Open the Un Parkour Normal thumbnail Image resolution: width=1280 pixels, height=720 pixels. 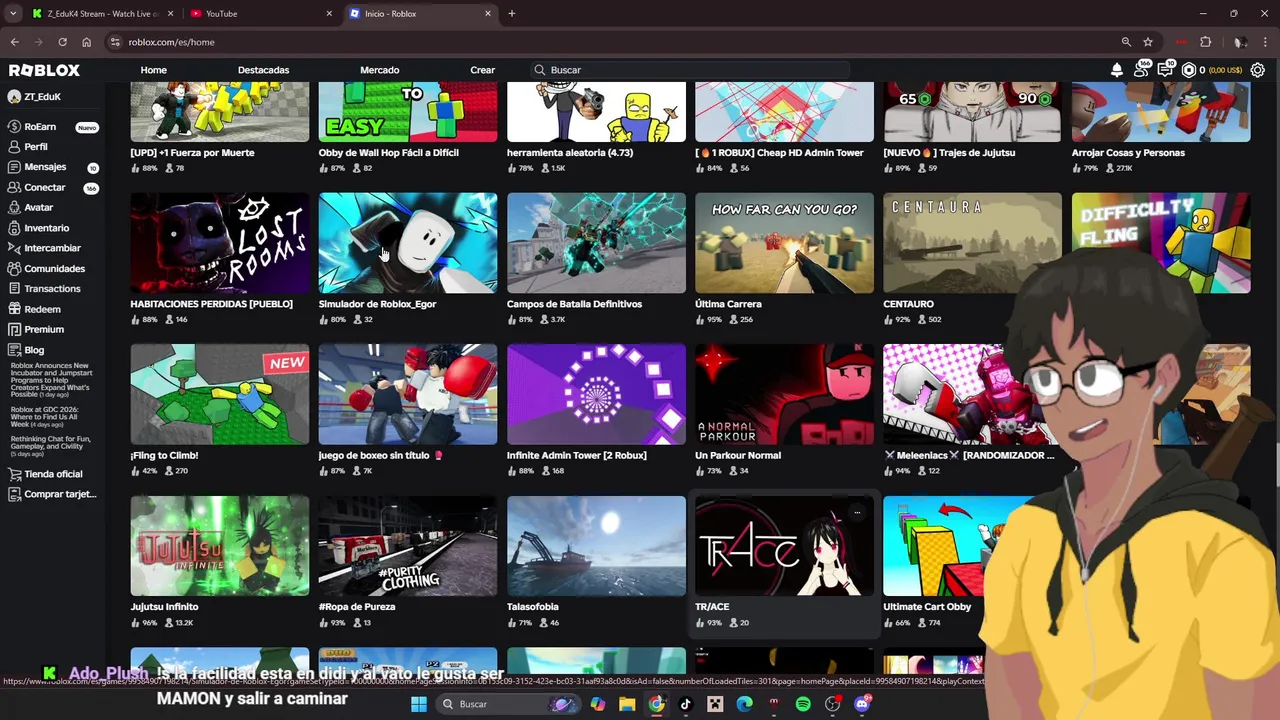point(784,394)
